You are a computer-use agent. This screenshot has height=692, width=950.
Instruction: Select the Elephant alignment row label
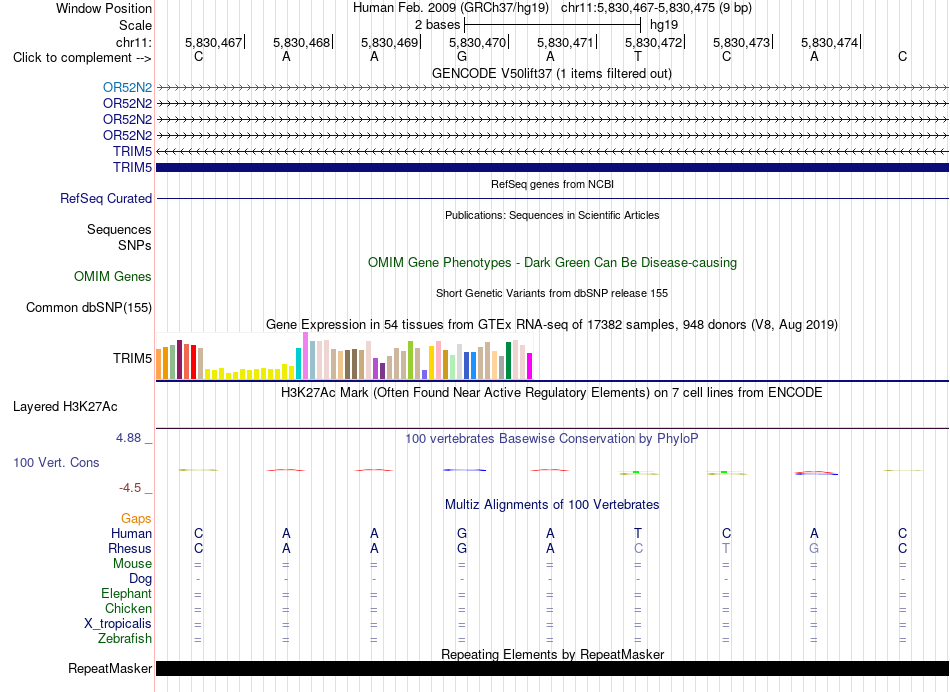126,593
